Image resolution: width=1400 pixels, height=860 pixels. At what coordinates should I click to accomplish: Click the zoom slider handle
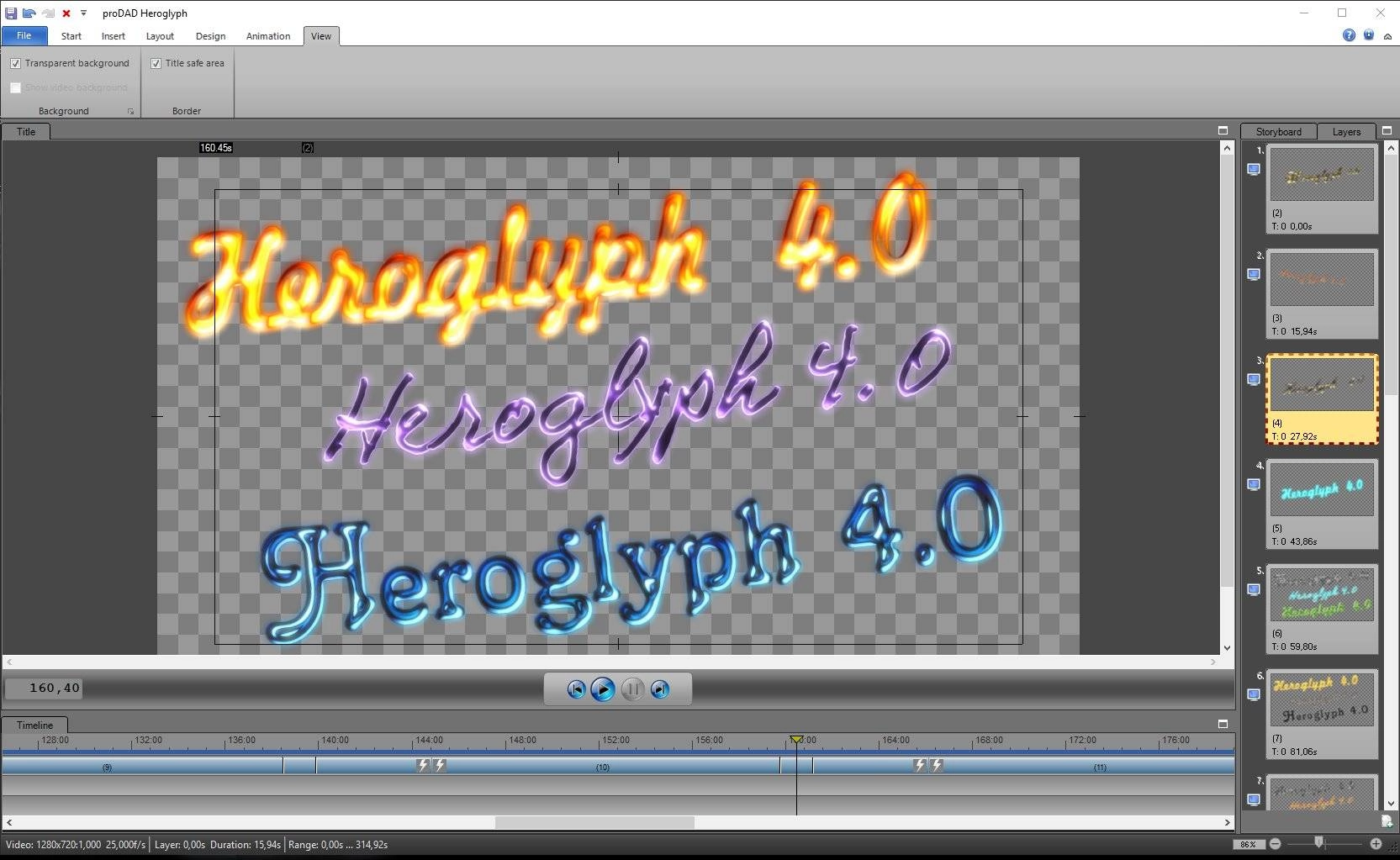pyautogui.click(x=1318, y=842)
